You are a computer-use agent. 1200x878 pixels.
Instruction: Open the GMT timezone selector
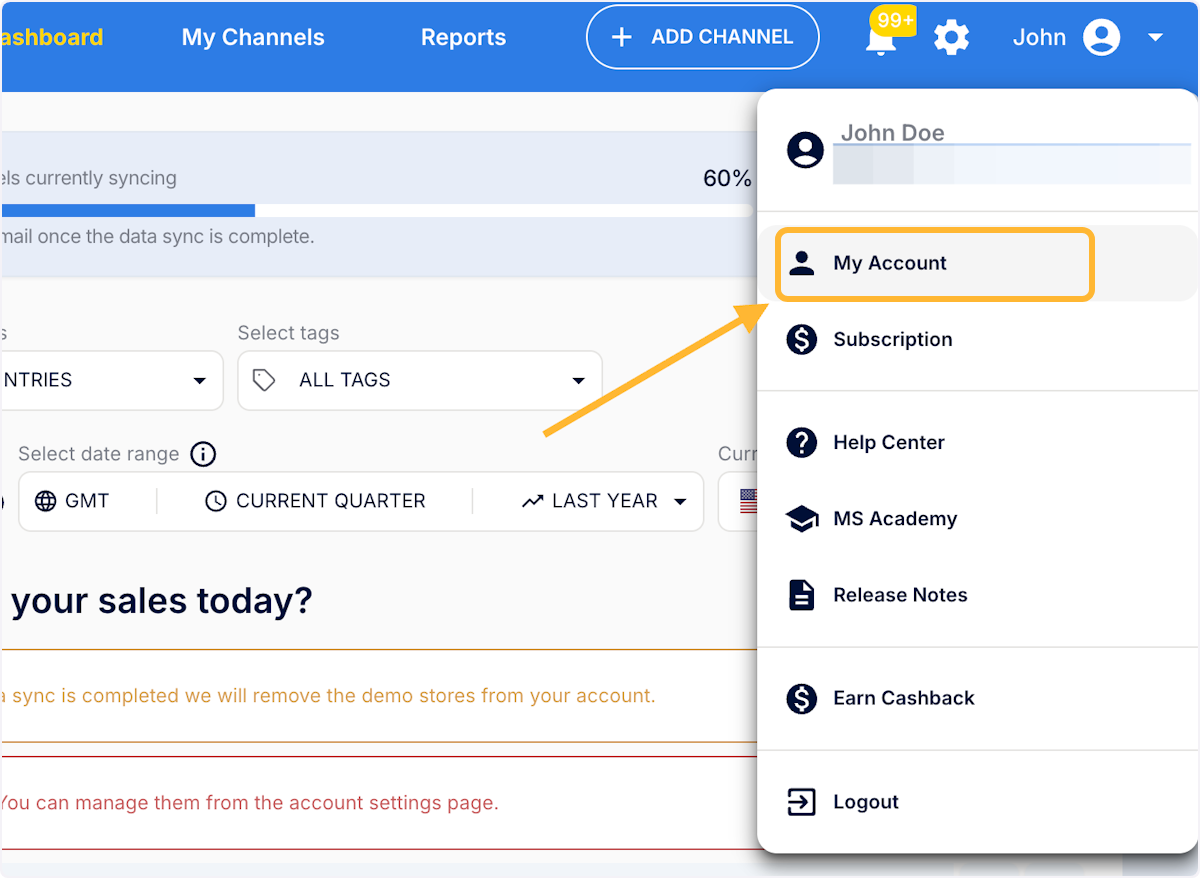pos(72,501)
